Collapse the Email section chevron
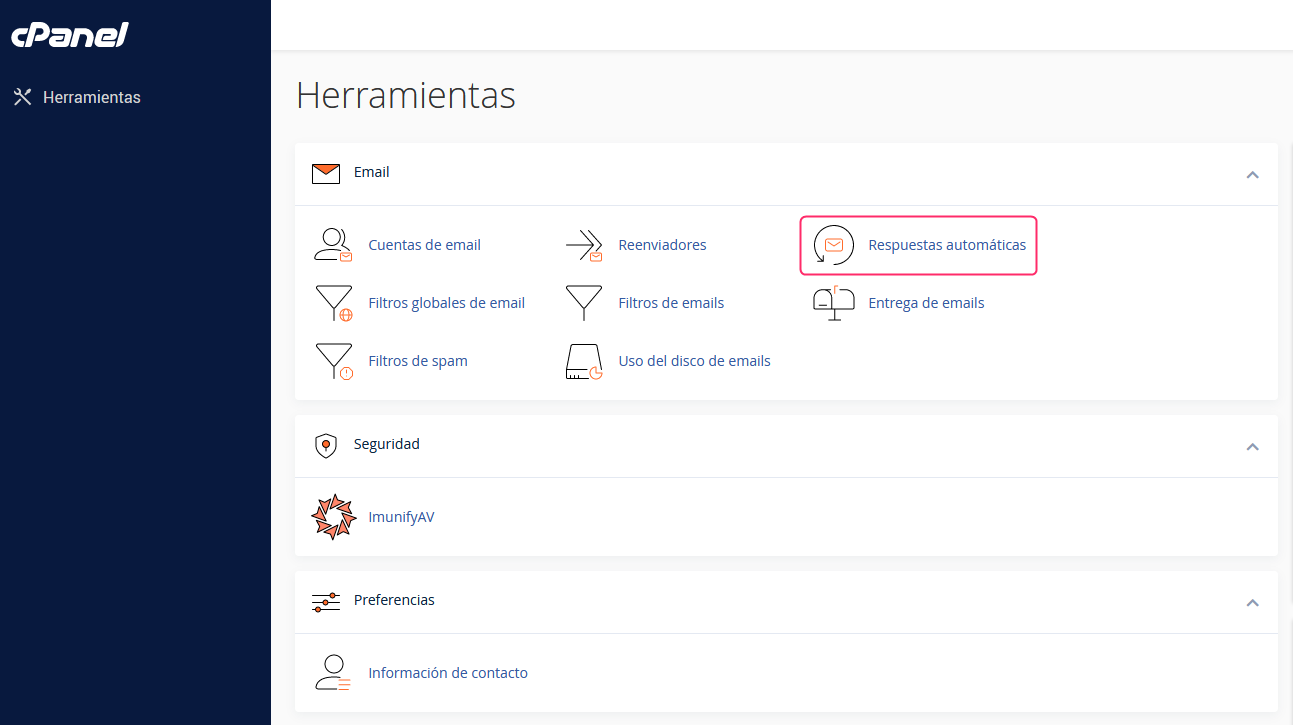1293x725 pixels. pos(1252,175)
